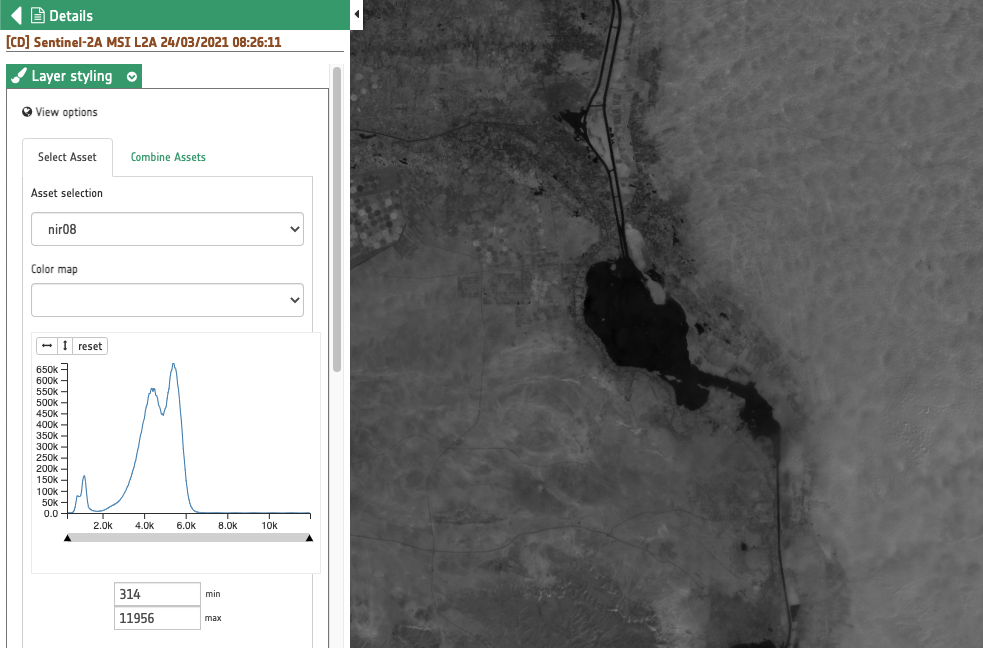Collapse Layer styling with chevron circle icon
Screen dimensions: 983x648
(132, 77)
